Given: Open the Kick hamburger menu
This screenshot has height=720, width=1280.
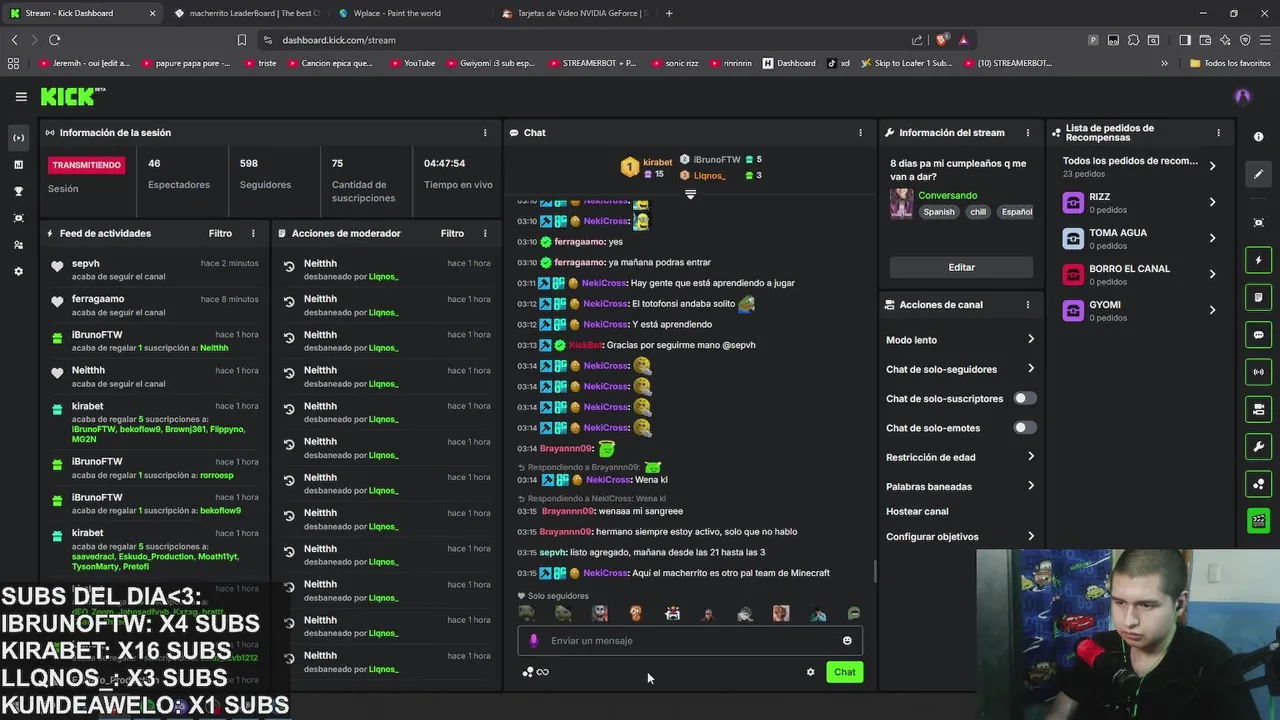Looking at the screenshot, I should [21, 96].
